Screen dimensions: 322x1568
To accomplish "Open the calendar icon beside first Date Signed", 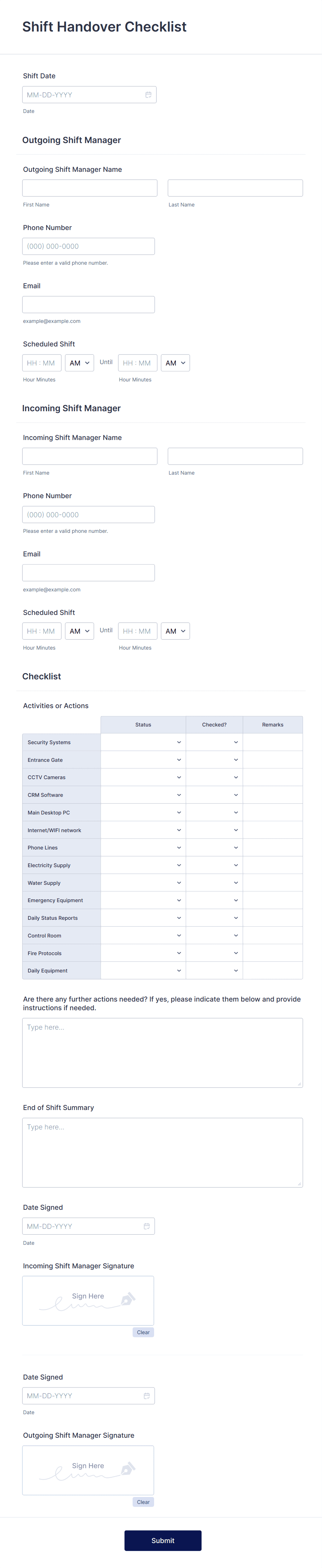I will tap(147, 1226).
